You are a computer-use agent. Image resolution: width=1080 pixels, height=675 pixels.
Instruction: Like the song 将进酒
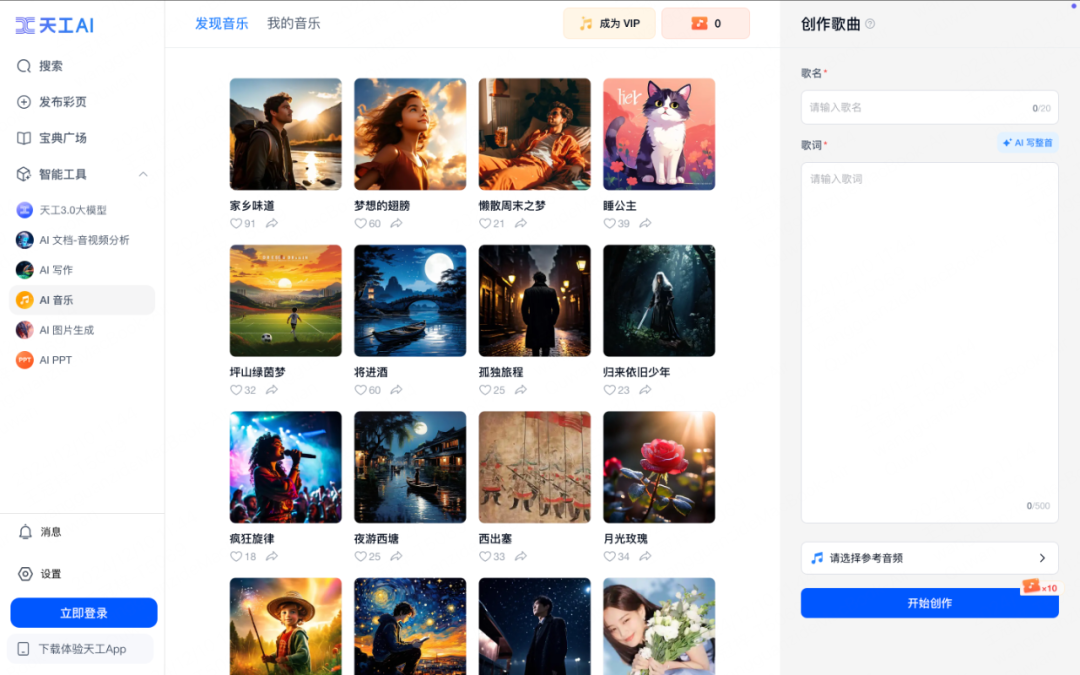tap(360, 390)
